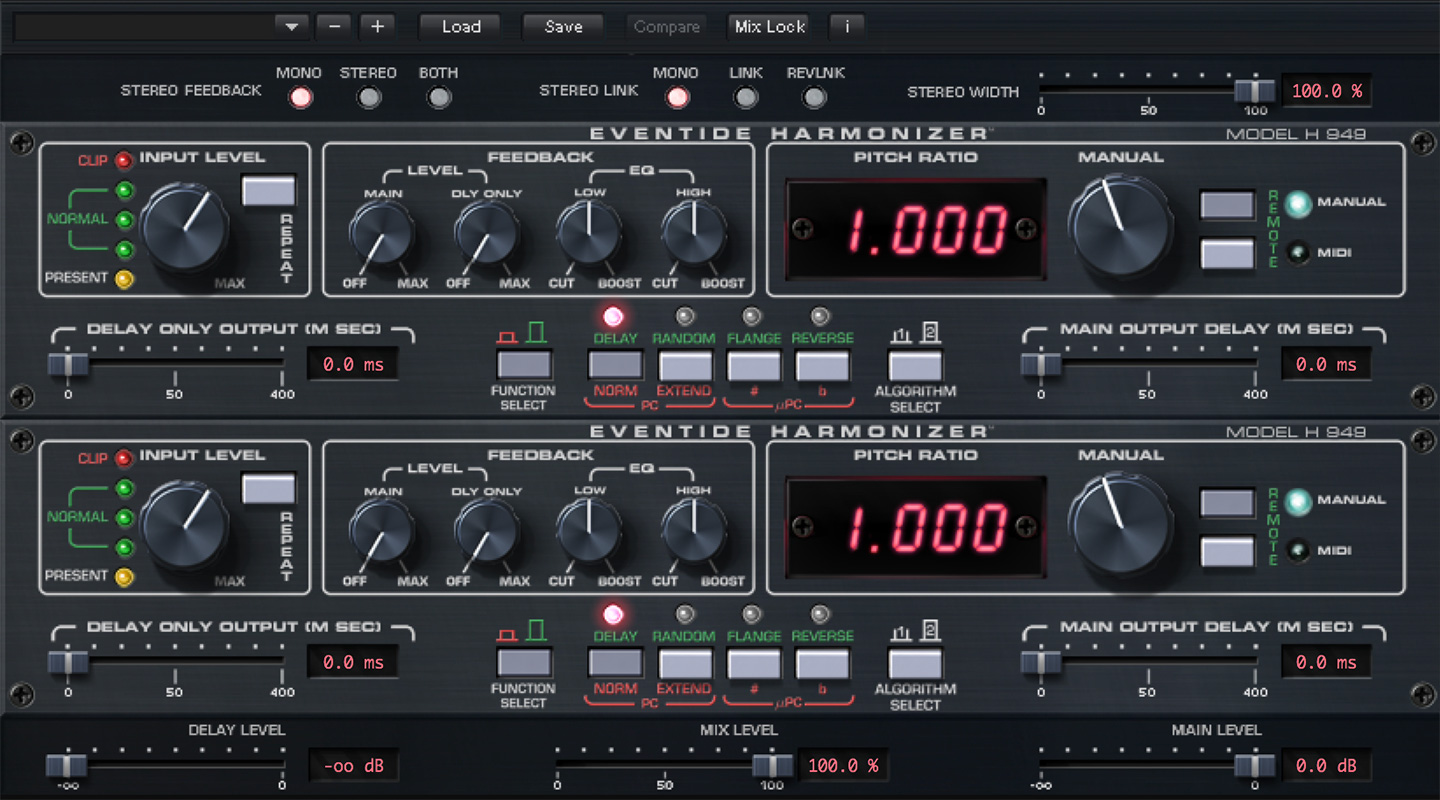Click bottom unit ALGORITHM SELECT button

915,663
